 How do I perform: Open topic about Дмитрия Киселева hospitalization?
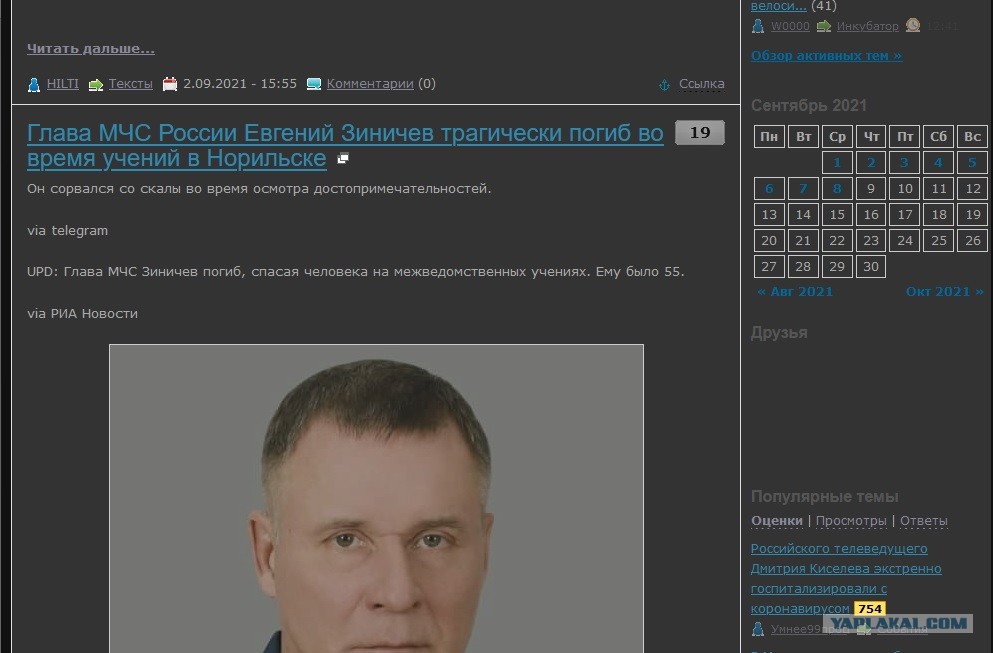(846, 578)
